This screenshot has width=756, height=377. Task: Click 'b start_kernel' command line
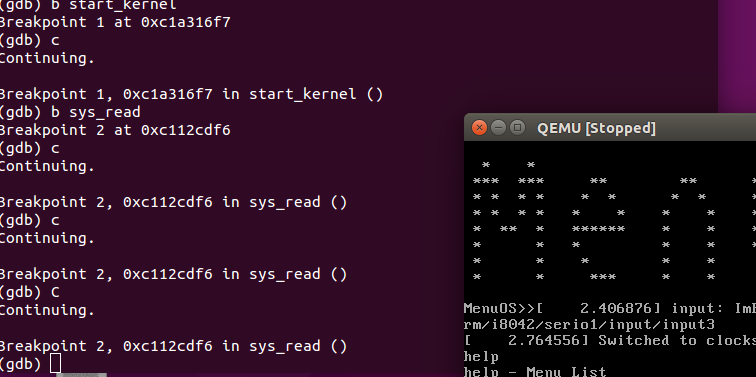tap(88, 6)
